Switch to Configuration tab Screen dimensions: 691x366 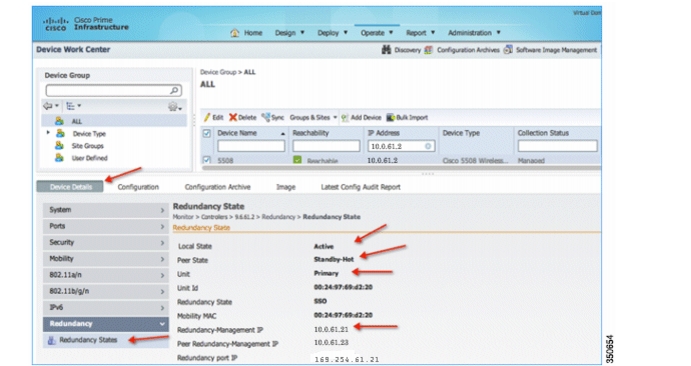(x=138, y=187)
